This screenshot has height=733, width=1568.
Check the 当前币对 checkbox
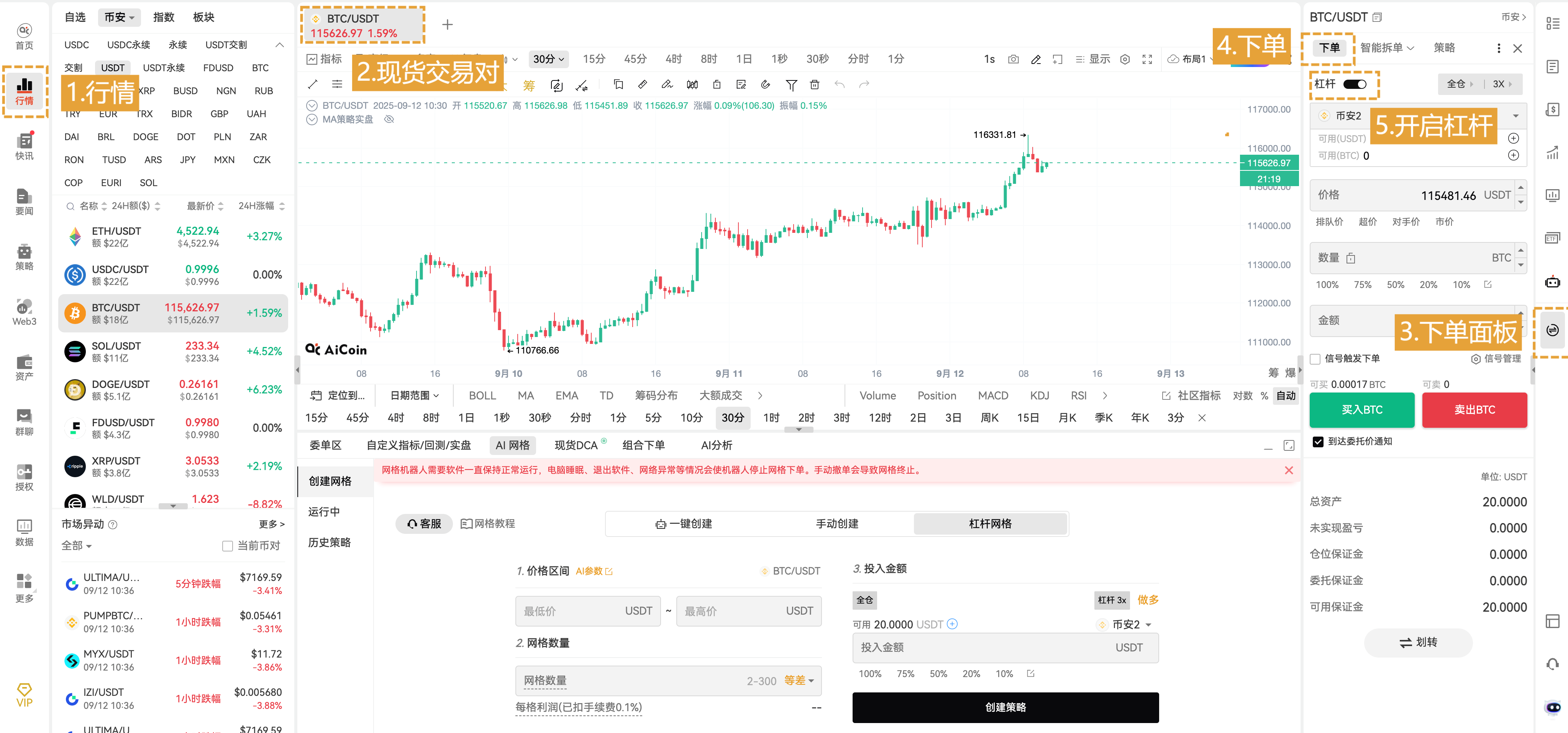[x=228, y=546]
